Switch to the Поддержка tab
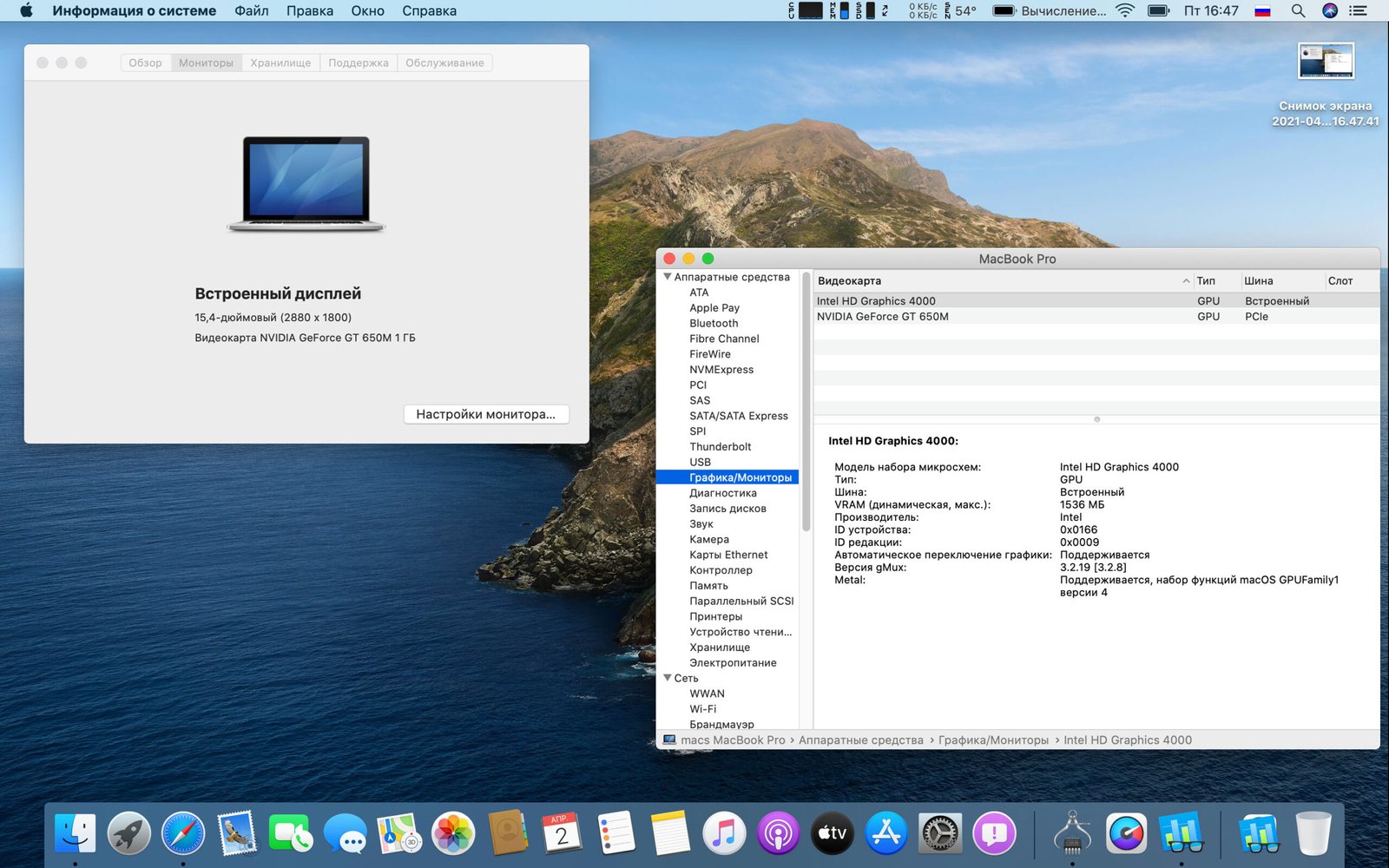The height and width of the screenshot is (868, 1389). pyautogui.click(x=359, y=62)
